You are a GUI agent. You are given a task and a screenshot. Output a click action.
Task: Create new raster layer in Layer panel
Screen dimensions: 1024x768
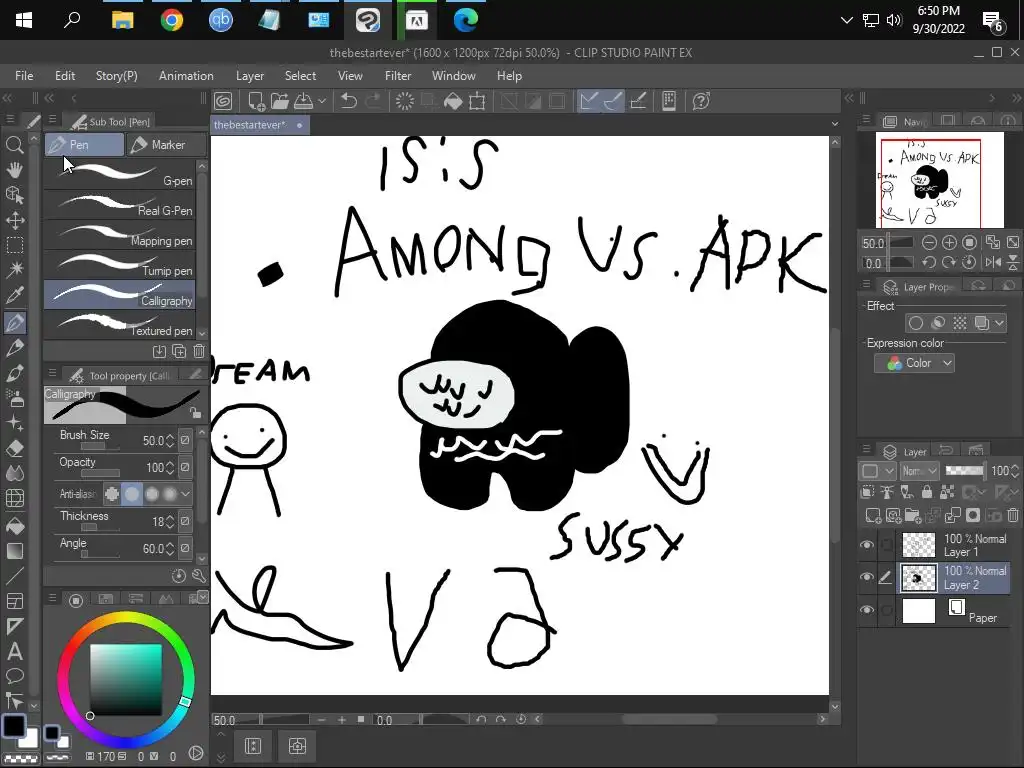pos(873,516)
